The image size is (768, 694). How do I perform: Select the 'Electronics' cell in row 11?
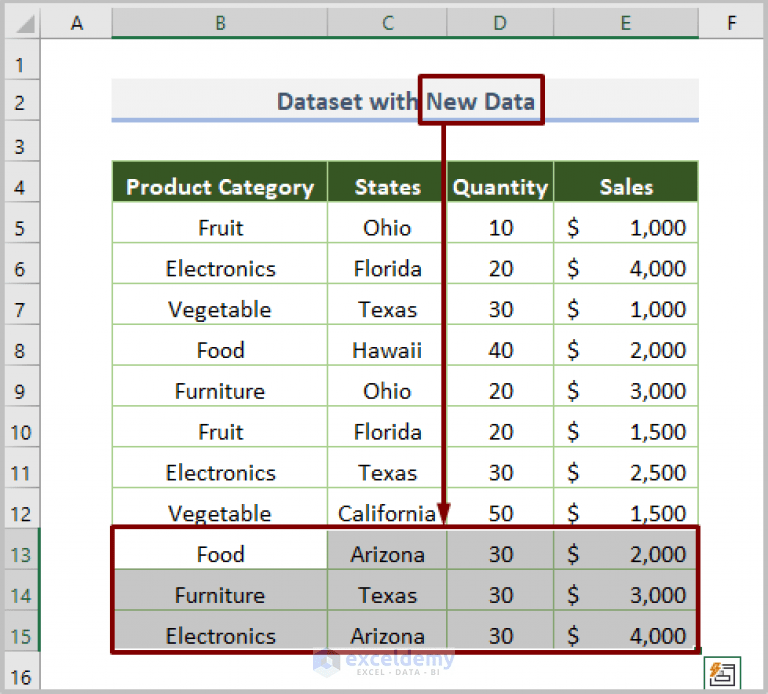click(x=220, y=467)
